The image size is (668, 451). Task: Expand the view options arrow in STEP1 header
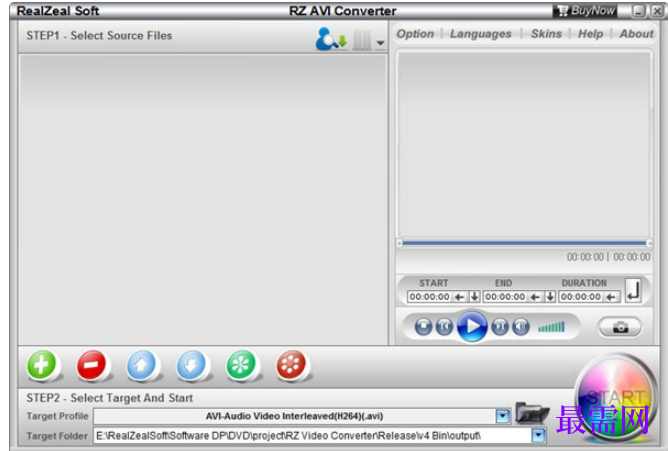click(380, 43)
